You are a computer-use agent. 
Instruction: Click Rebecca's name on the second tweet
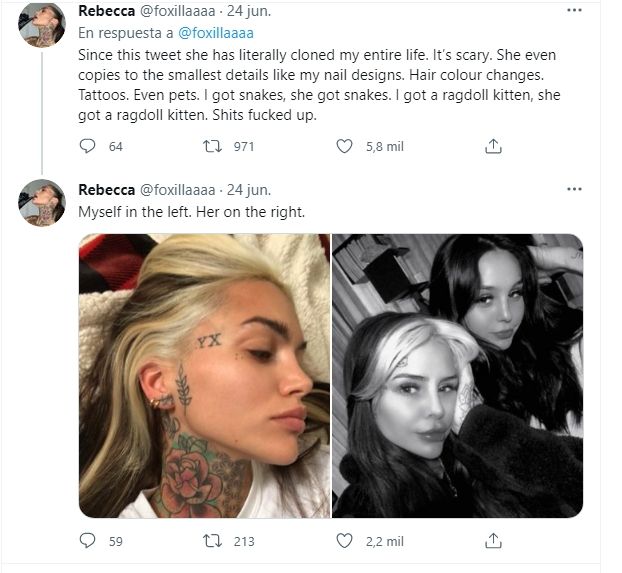coord(106,189)
